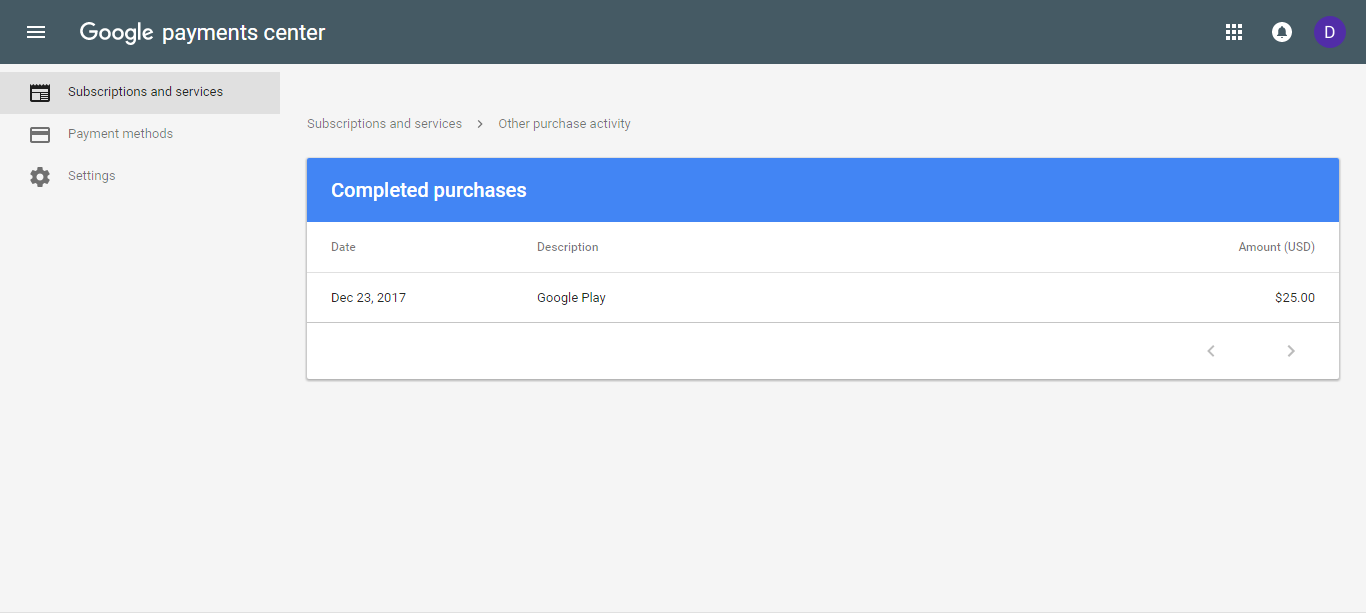Click the Amount (USD) column header

[1276, 247]
